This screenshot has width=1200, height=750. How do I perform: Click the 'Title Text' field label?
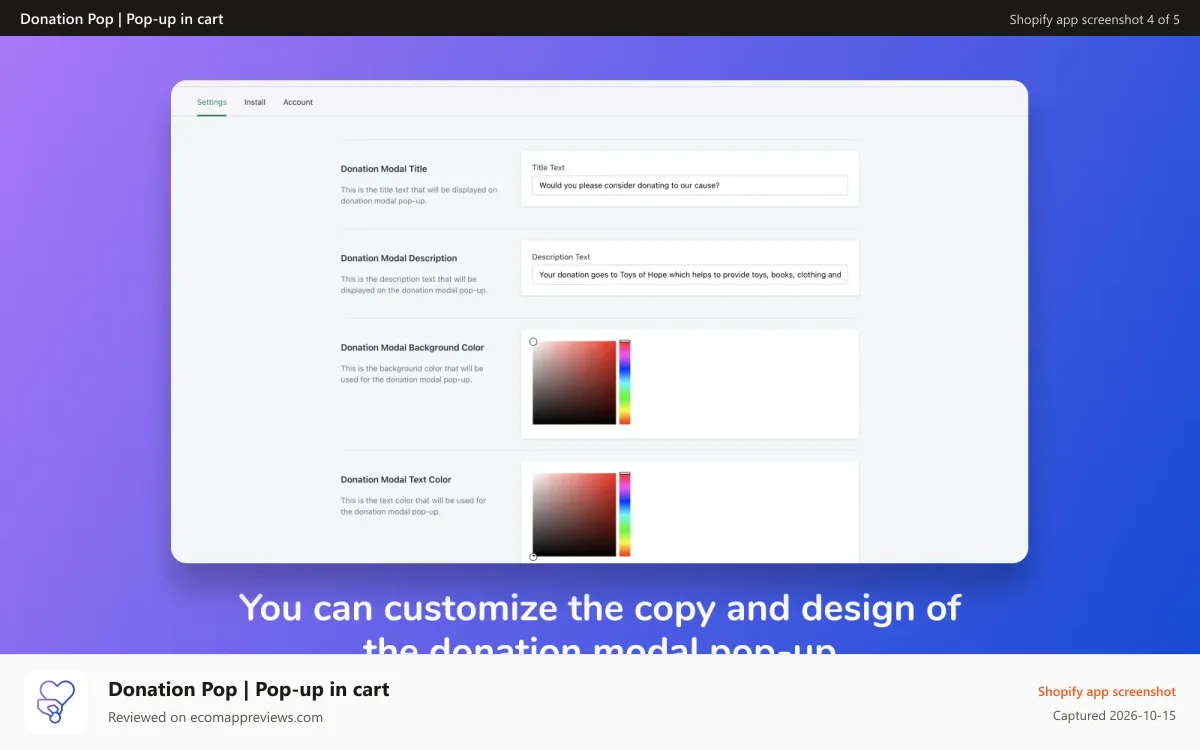click(x=548, y=167)
